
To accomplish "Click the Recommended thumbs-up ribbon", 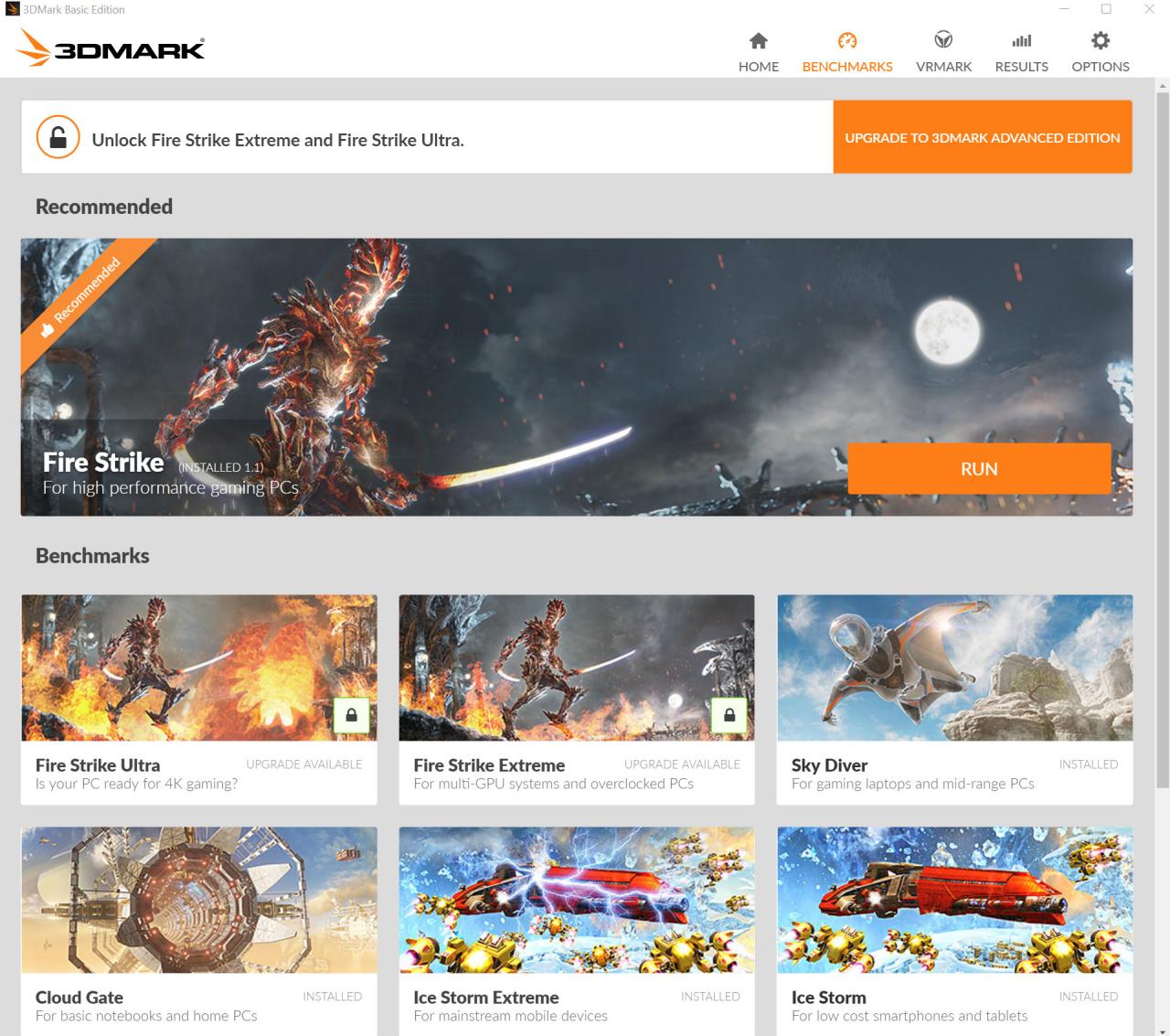I will (82, 297).
